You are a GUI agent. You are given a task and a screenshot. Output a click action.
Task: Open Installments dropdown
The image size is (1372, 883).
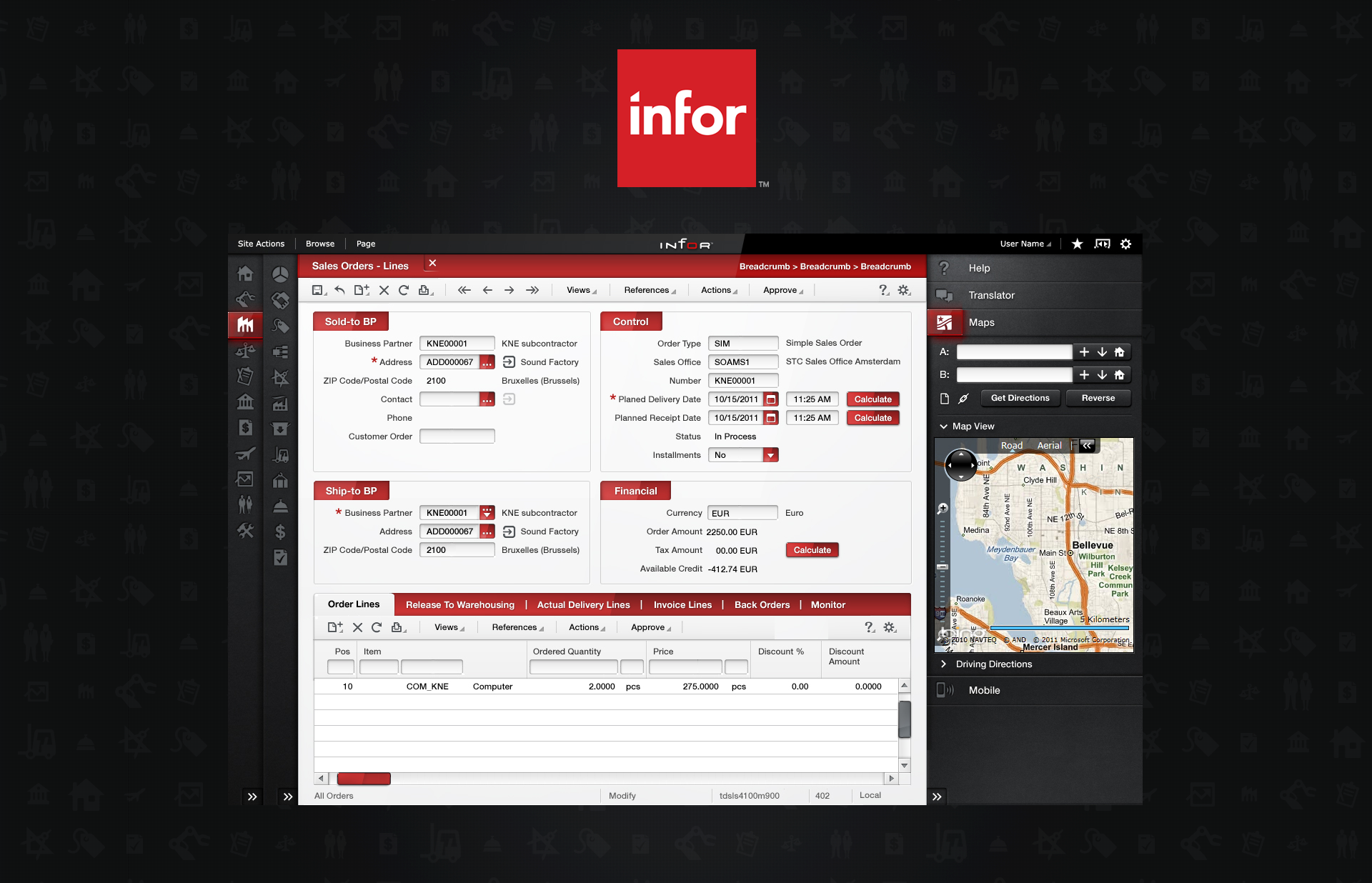(770, 455)
